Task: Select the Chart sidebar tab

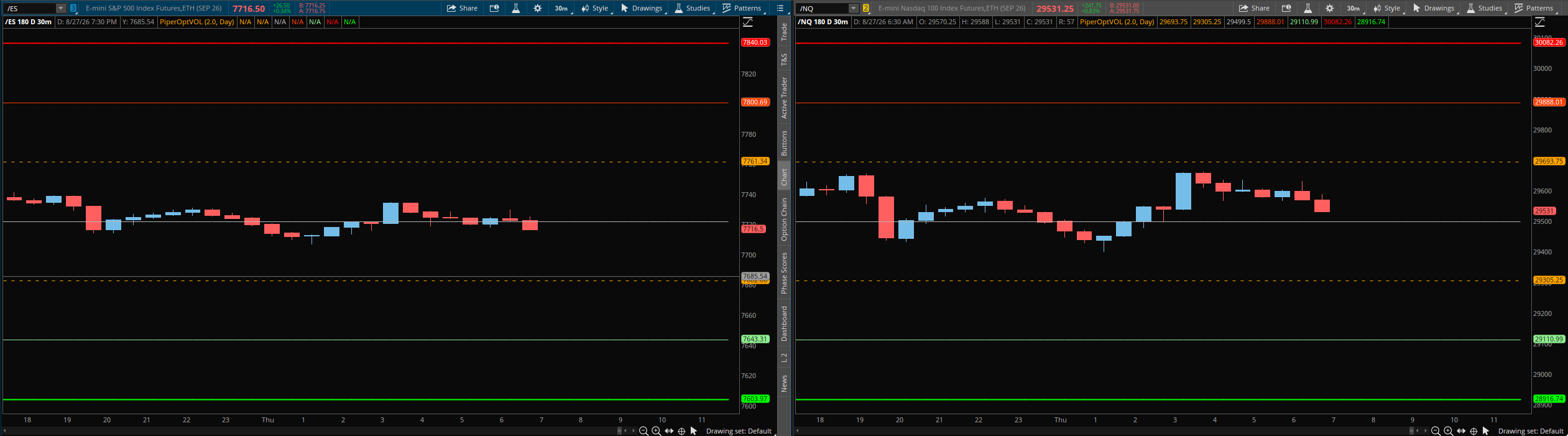Action: pos(784,177)
